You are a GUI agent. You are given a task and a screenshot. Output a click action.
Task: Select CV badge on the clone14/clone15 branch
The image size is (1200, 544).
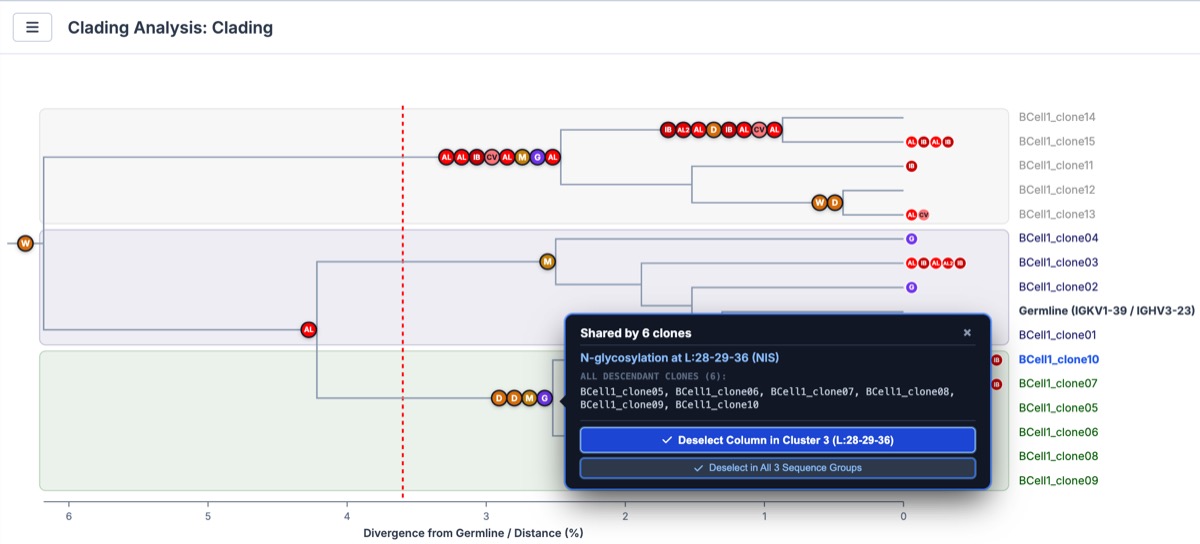pyautogui.click(x=759, y=130)
